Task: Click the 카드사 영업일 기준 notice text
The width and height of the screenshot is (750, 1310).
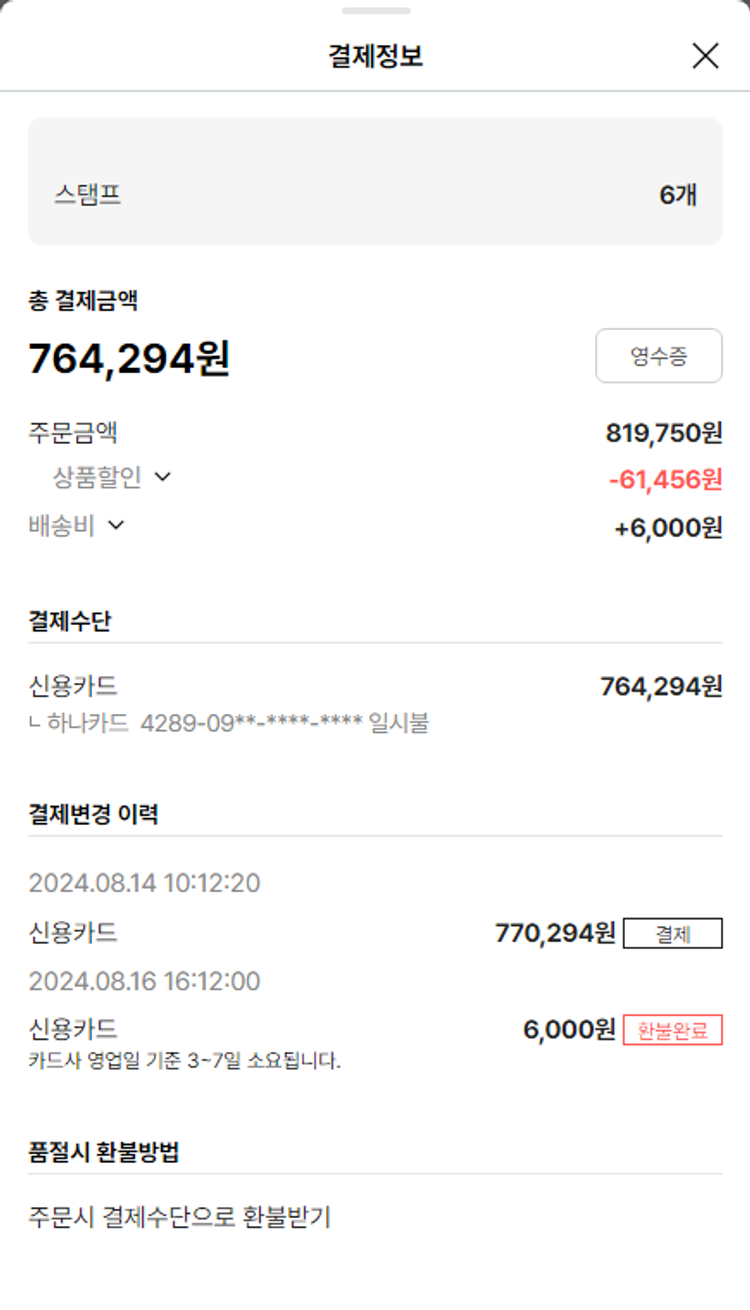Action: (185, 1061)
